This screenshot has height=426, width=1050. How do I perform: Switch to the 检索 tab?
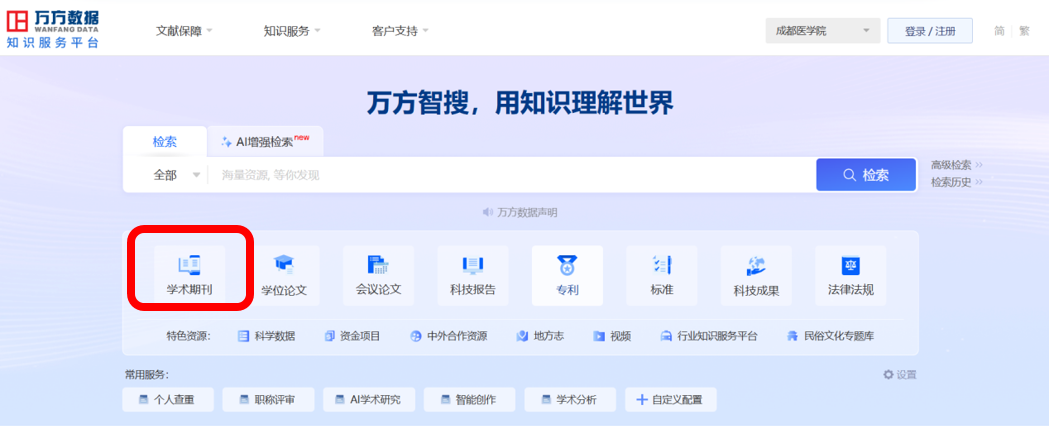click(165, 142)
